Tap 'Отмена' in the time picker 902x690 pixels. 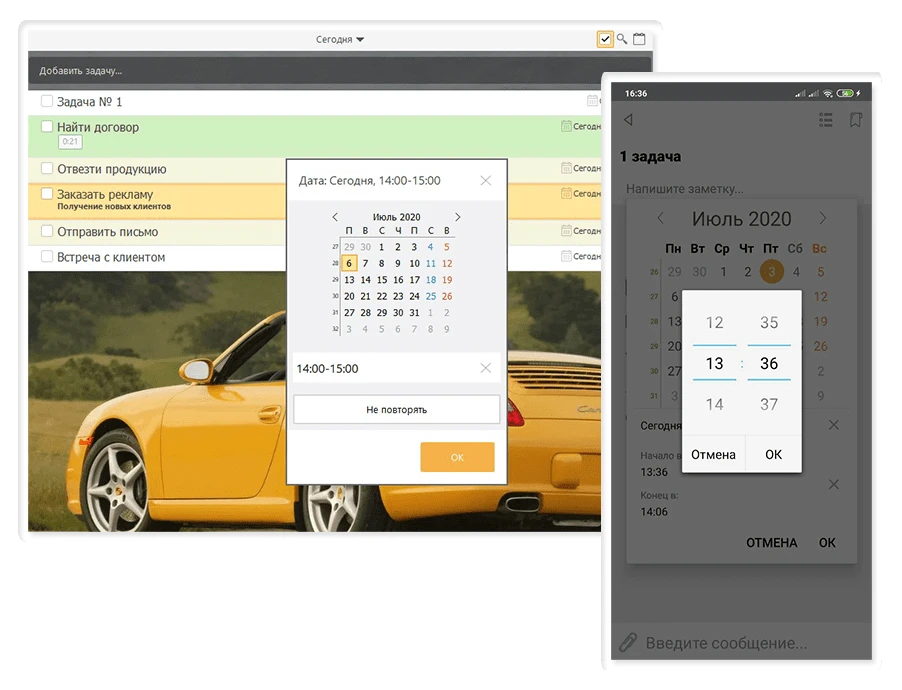[714, 454]
